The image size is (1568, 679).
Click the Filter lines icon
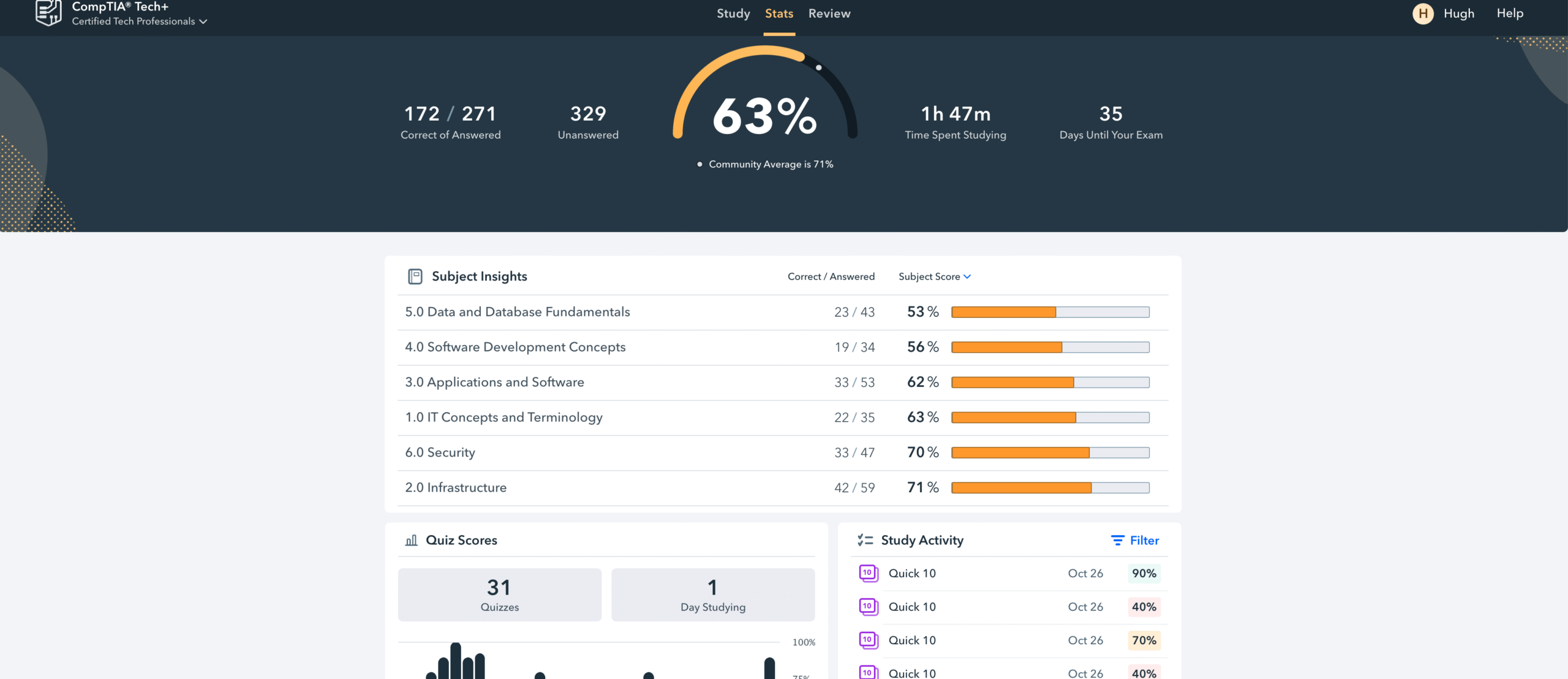(1117, 541)
